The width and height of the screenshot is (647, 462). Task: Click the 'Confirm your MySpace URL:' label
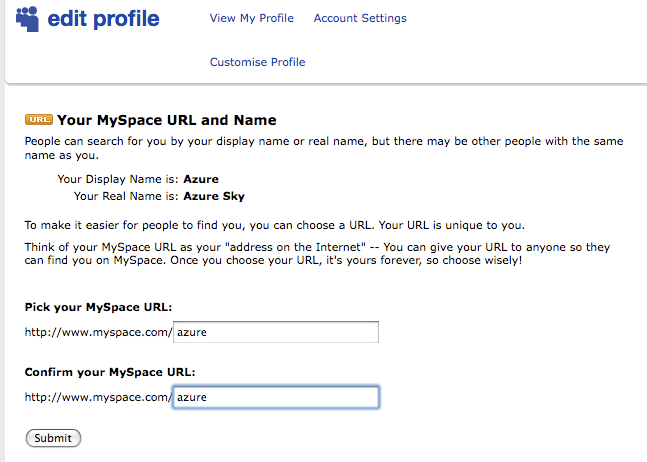(110, 372)
